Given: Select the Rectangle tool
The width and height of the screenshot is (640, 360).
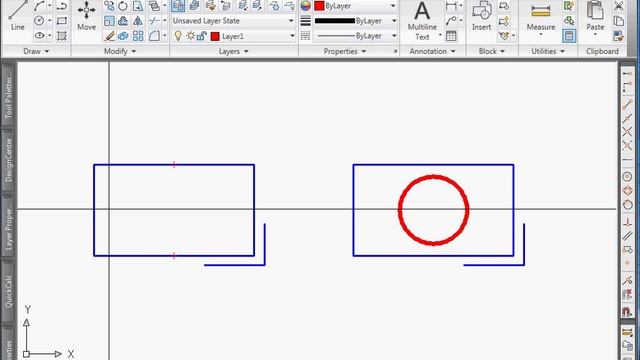Looking at the screenshot, I should click(62, 20).
